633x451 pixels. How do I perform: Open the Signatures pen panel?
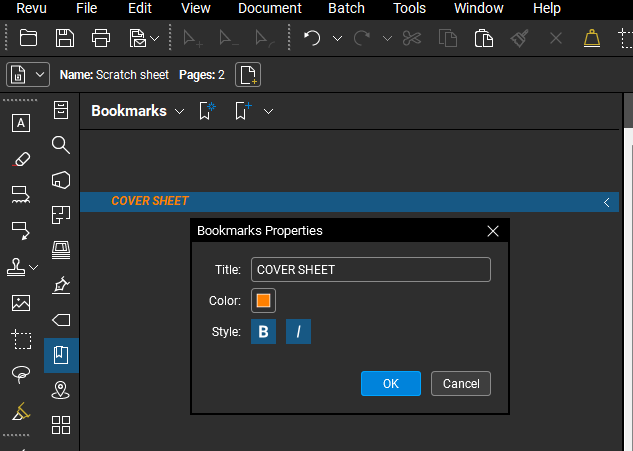61,285
